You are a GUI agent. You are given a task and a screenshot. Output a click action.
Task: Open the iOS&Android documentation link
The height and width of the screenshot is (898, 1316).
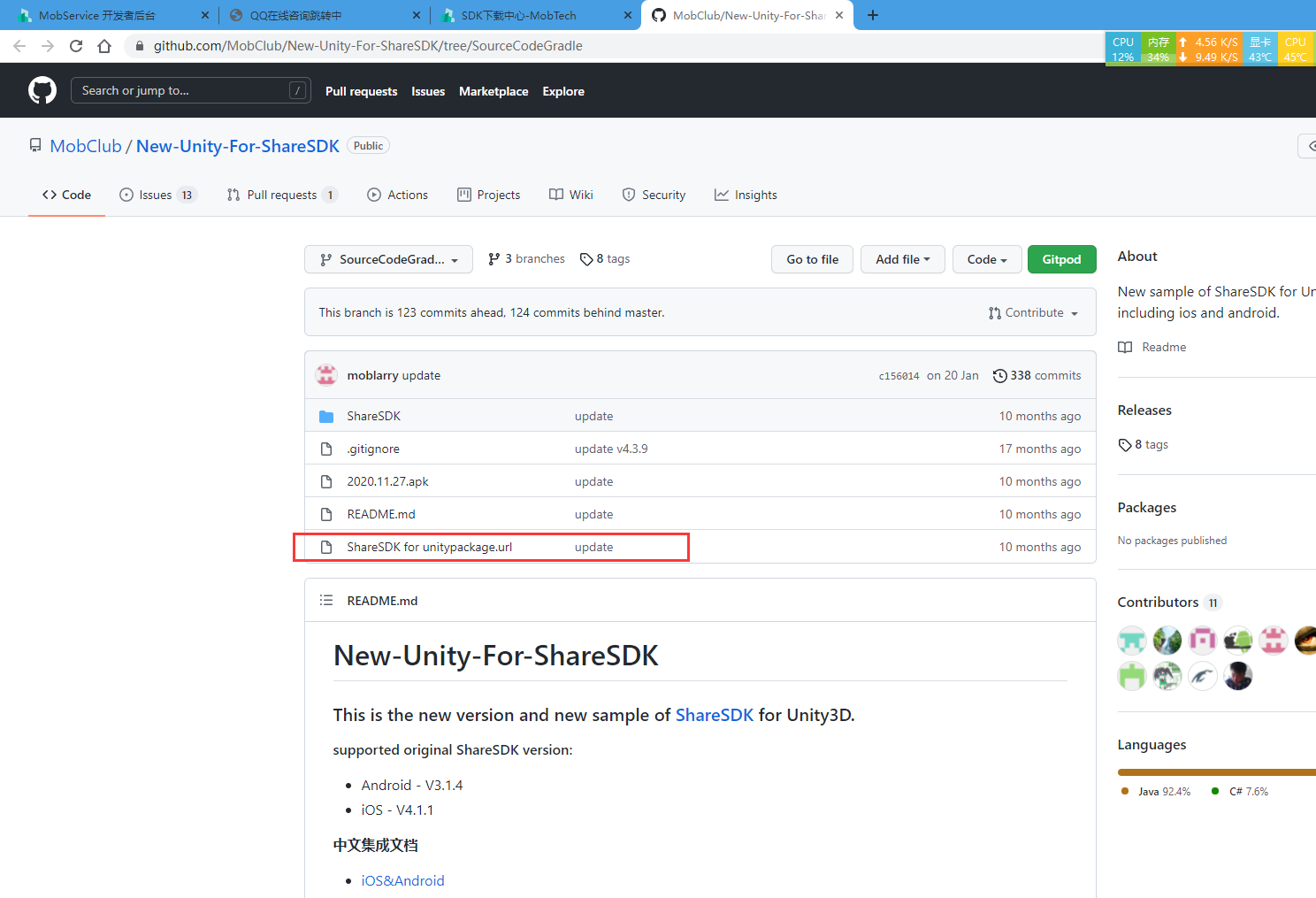click(402, 880)
